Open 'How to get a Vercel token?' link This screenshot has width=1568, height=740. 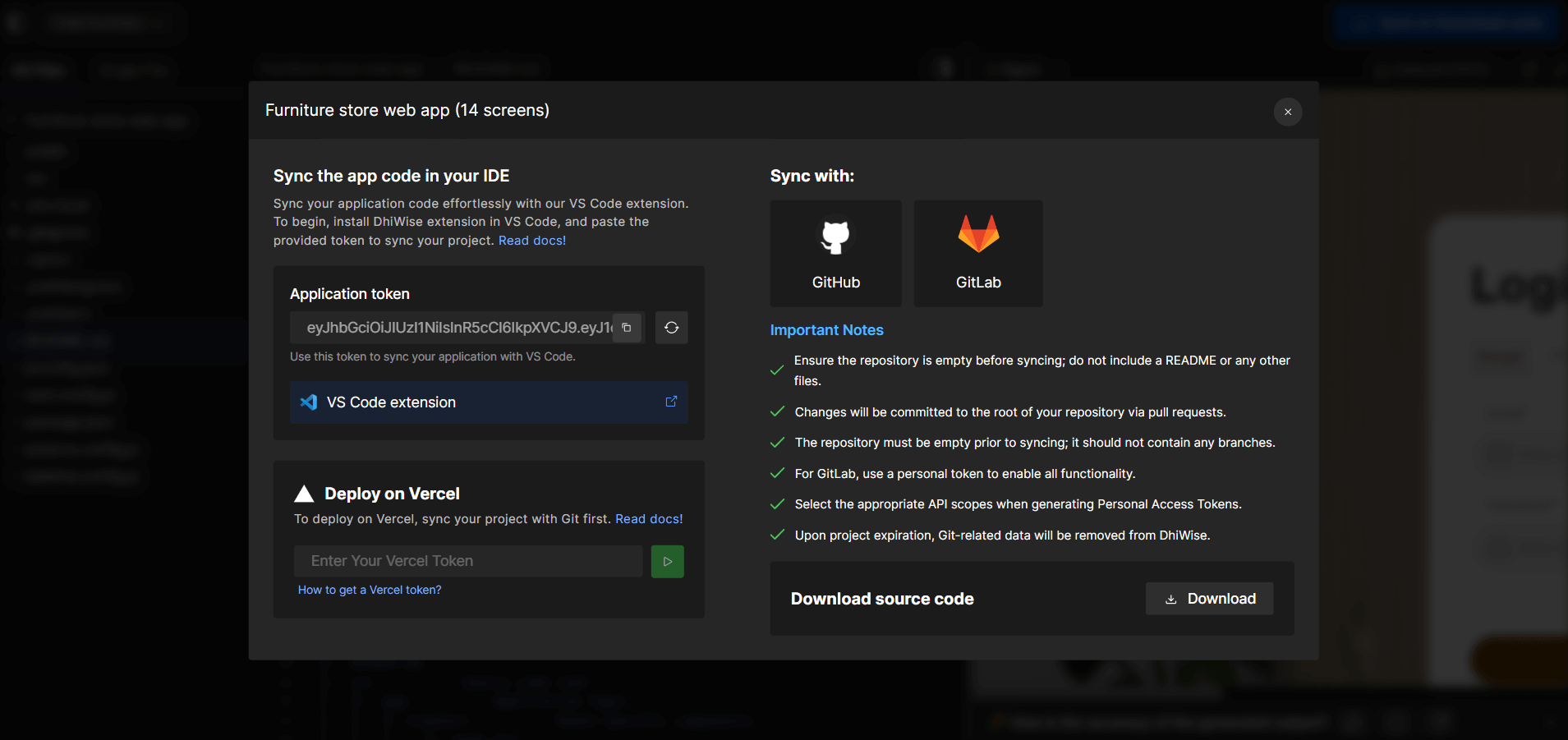[370, 590]
